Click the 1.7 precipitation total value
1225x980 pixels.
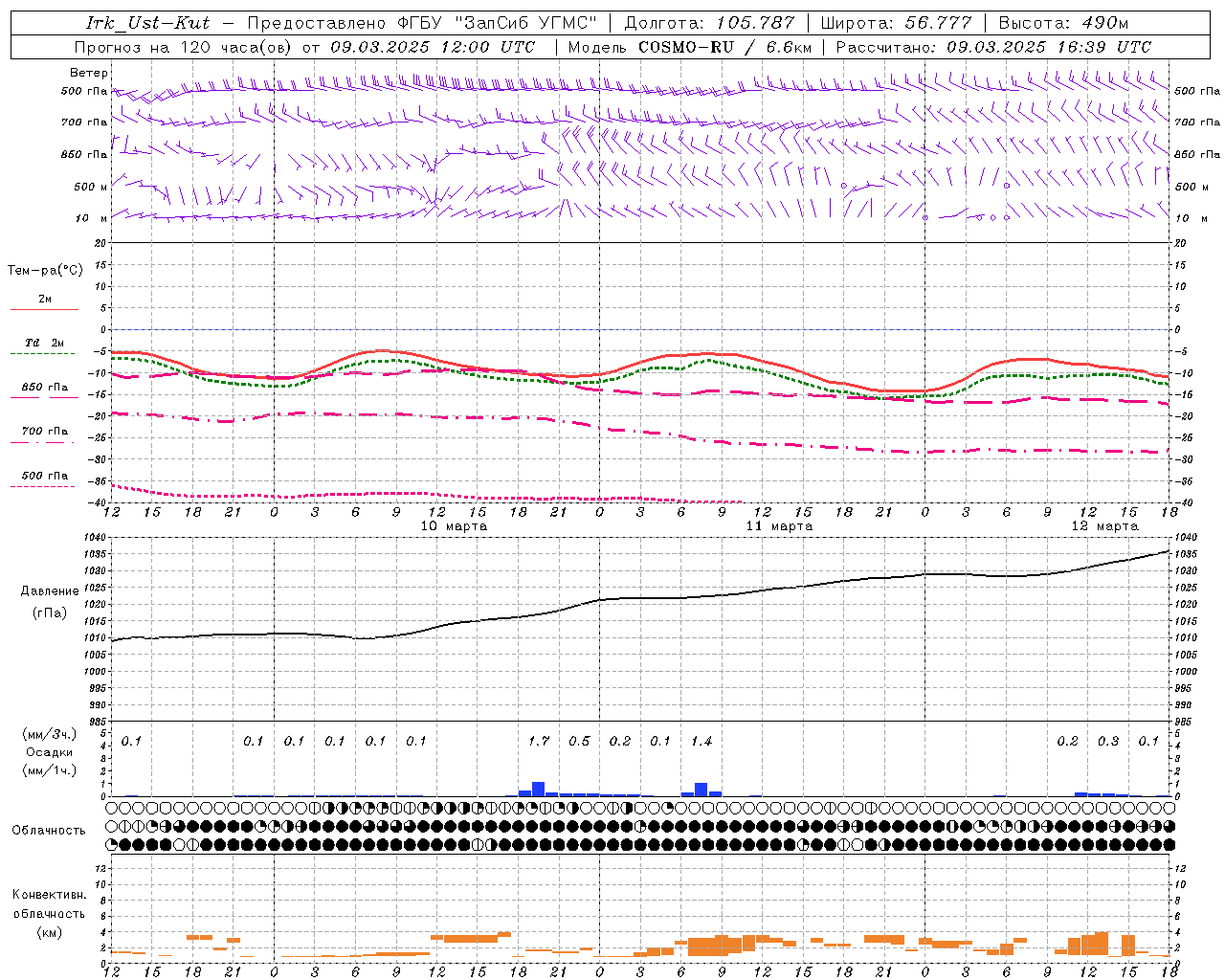pos(539,742)
